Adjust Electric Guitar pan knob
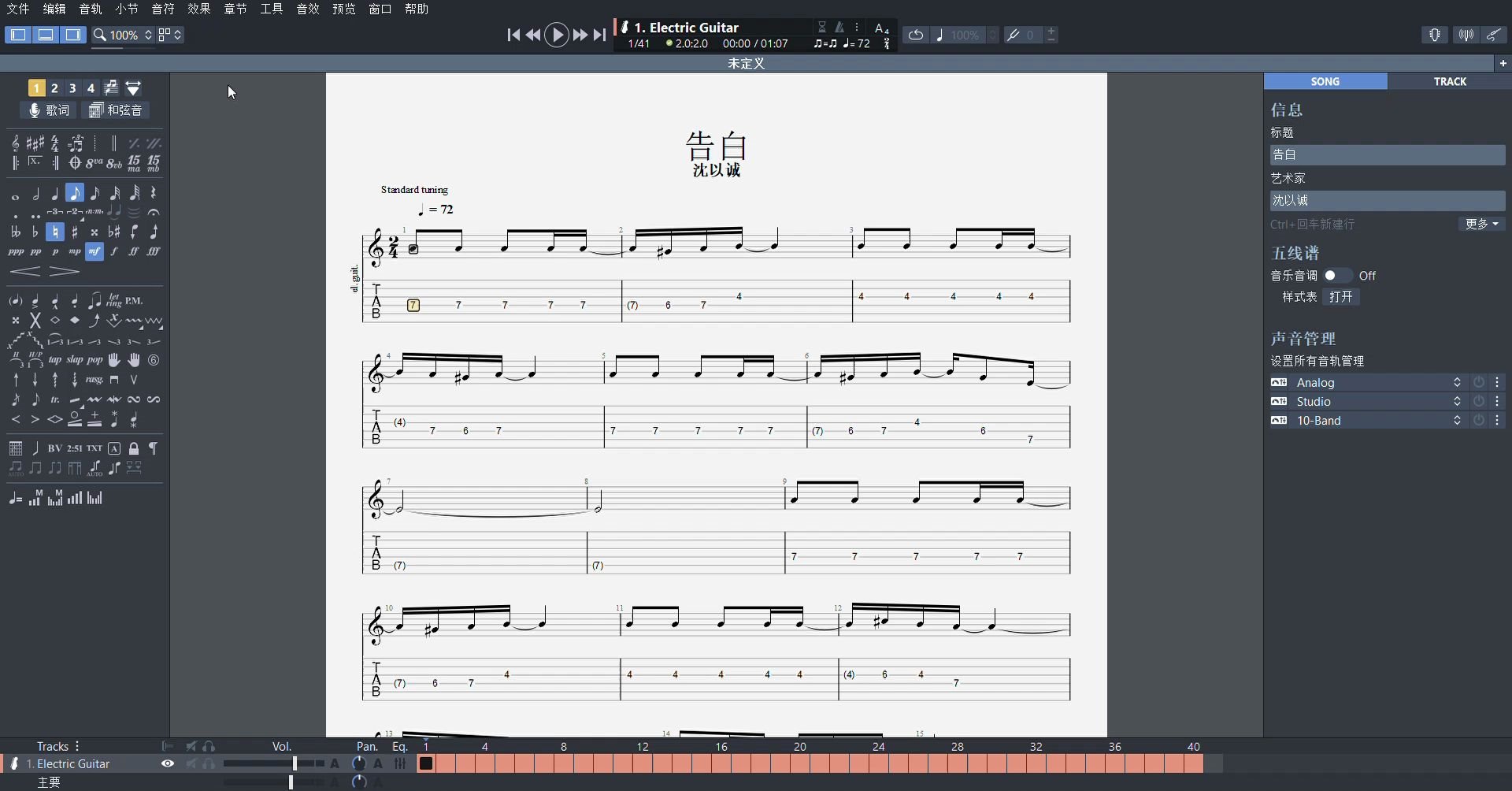 (x=358, y=763)
